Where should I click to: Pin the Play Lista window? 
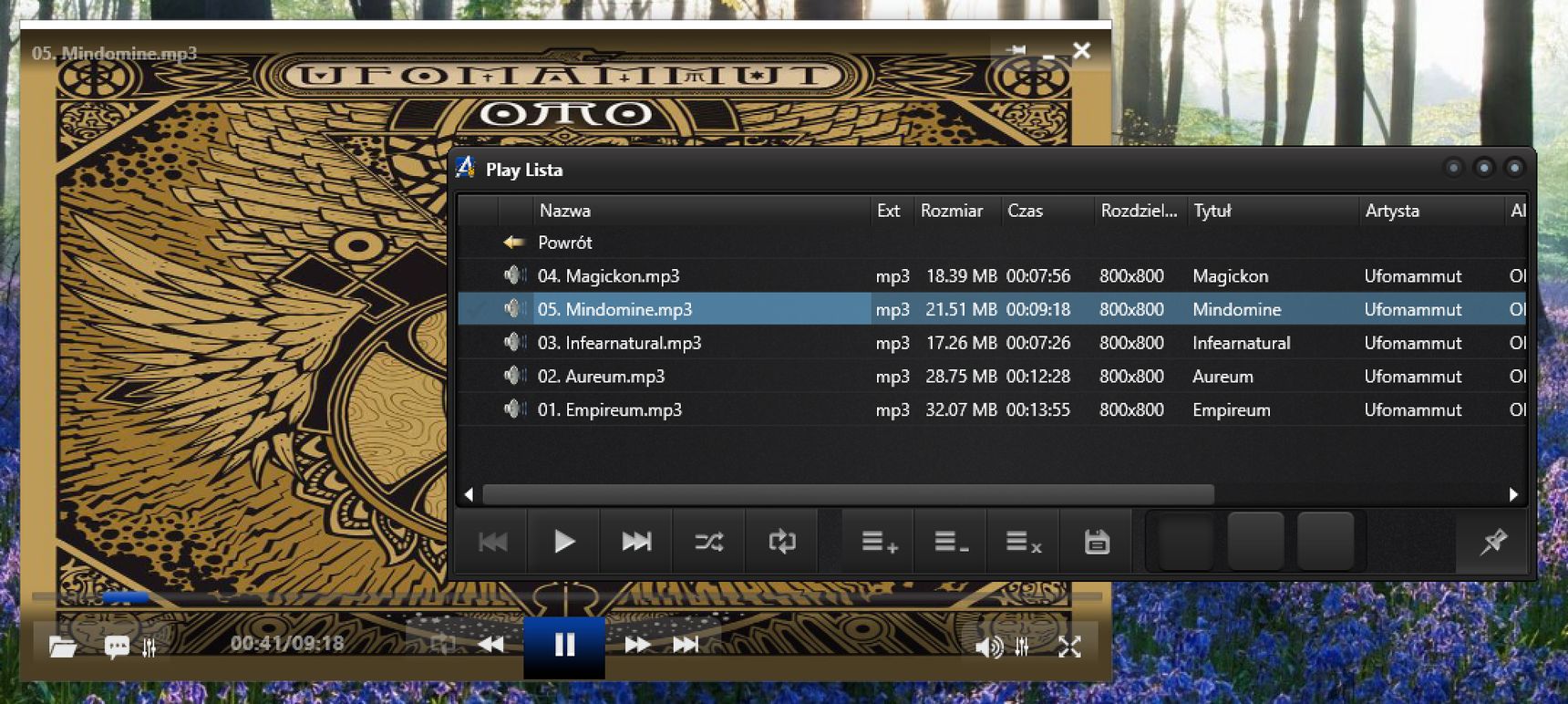pyautogui.click(x=1492, y=542)
